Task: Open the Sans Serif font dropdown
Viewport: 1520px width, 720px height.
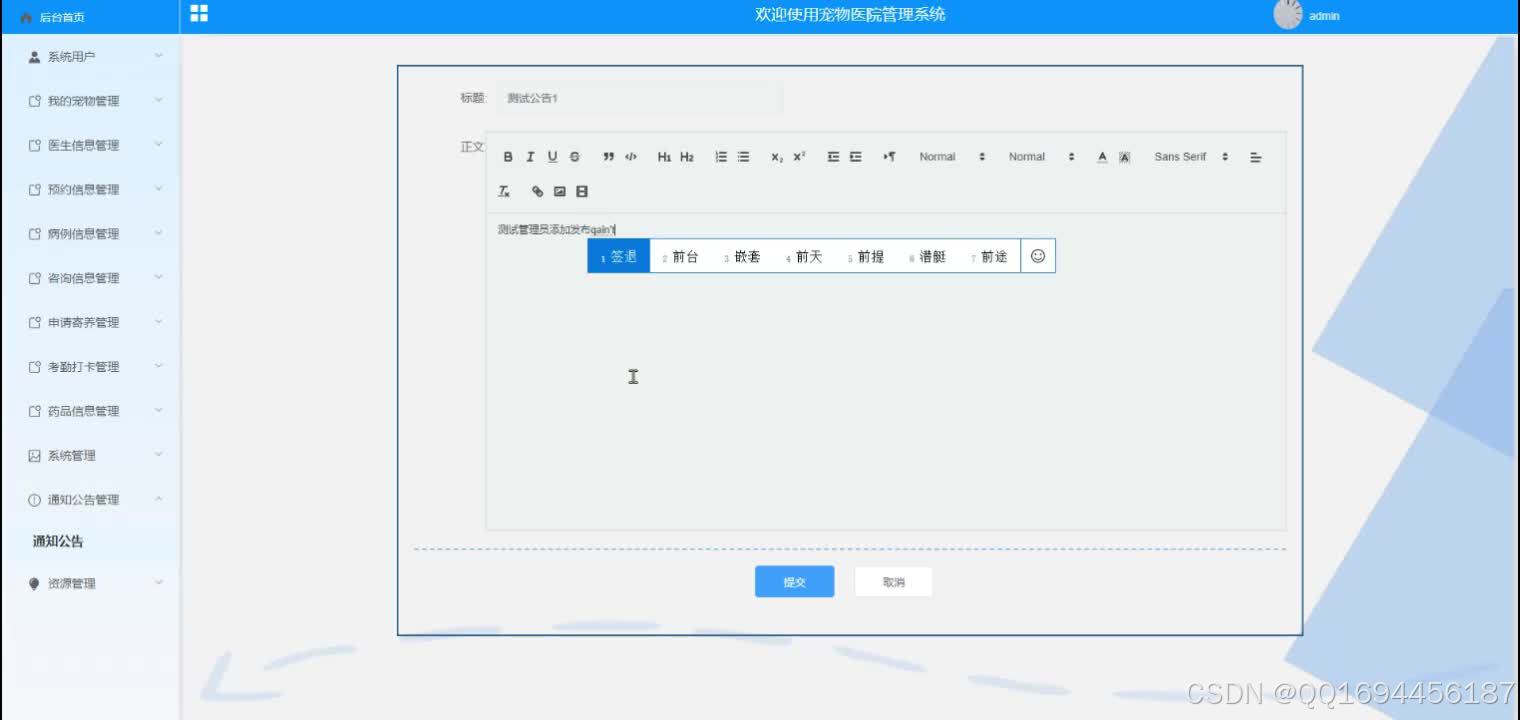Action: 1191,157
